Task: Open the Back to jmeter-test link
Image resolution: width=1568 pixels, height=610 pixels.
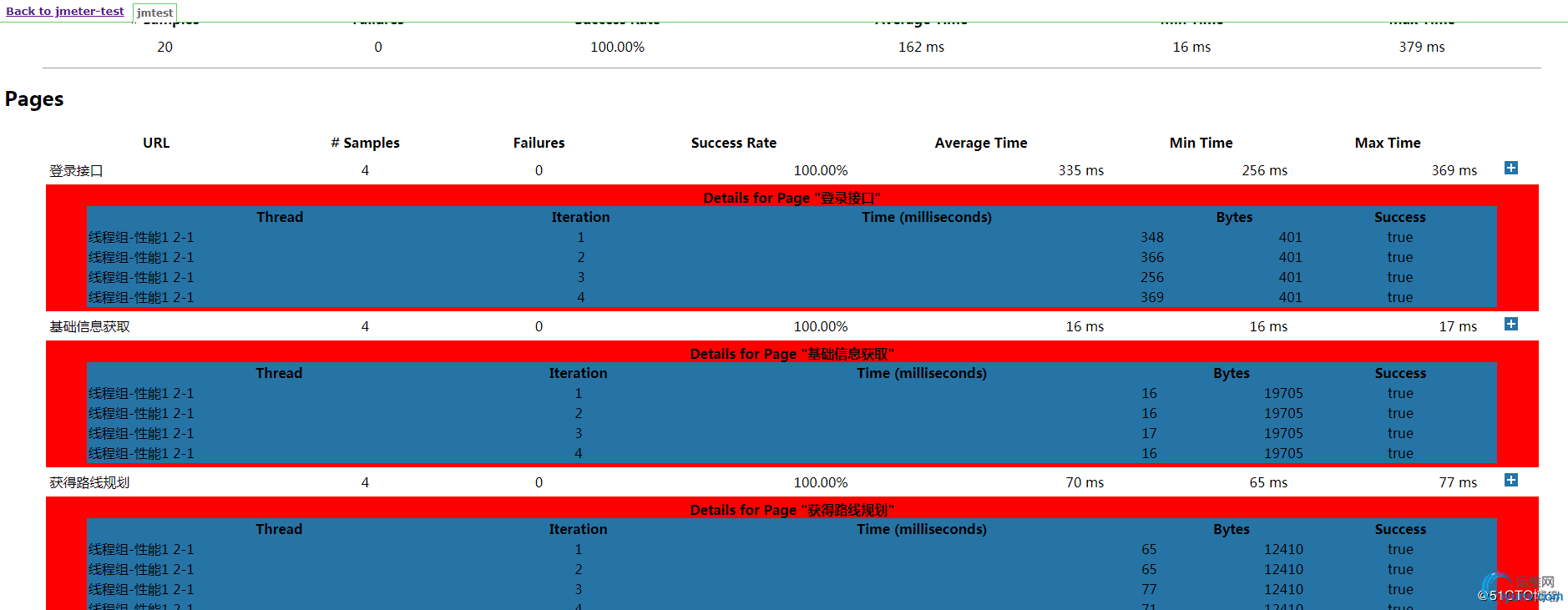Action: coord(65,11)
